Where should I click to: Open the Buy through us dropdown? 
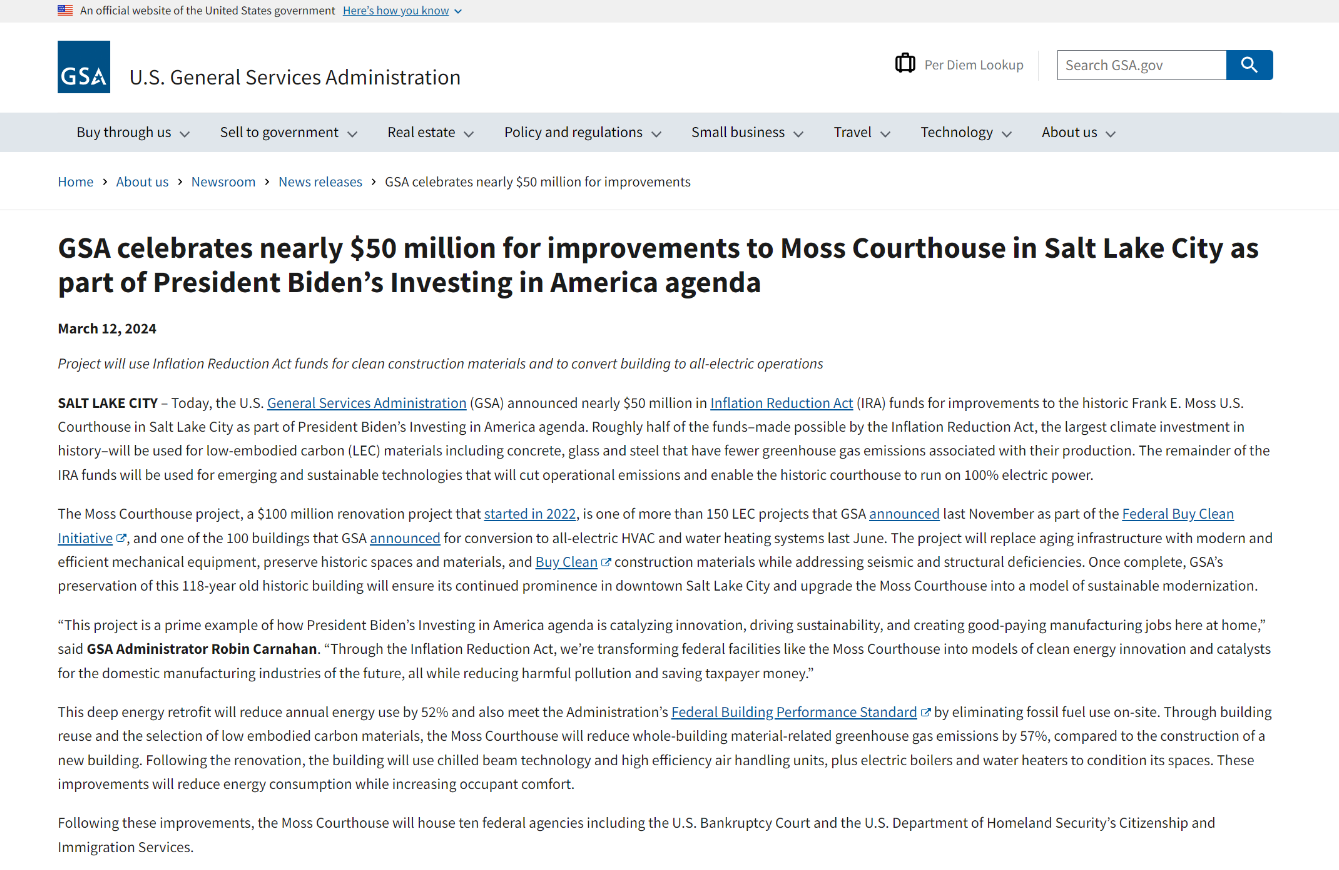click(x=133, y=132)
